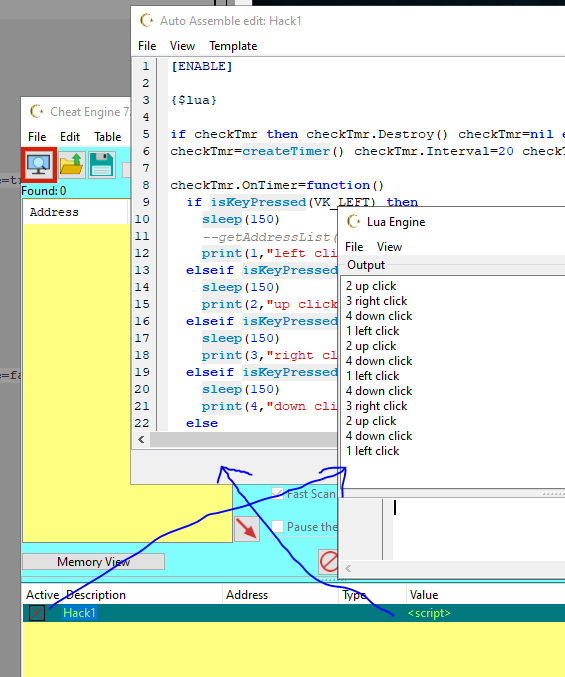The height and width of the screenshot is (677, 565).
Task: Click the Address column header in results
Action: [x=76, y=212]
